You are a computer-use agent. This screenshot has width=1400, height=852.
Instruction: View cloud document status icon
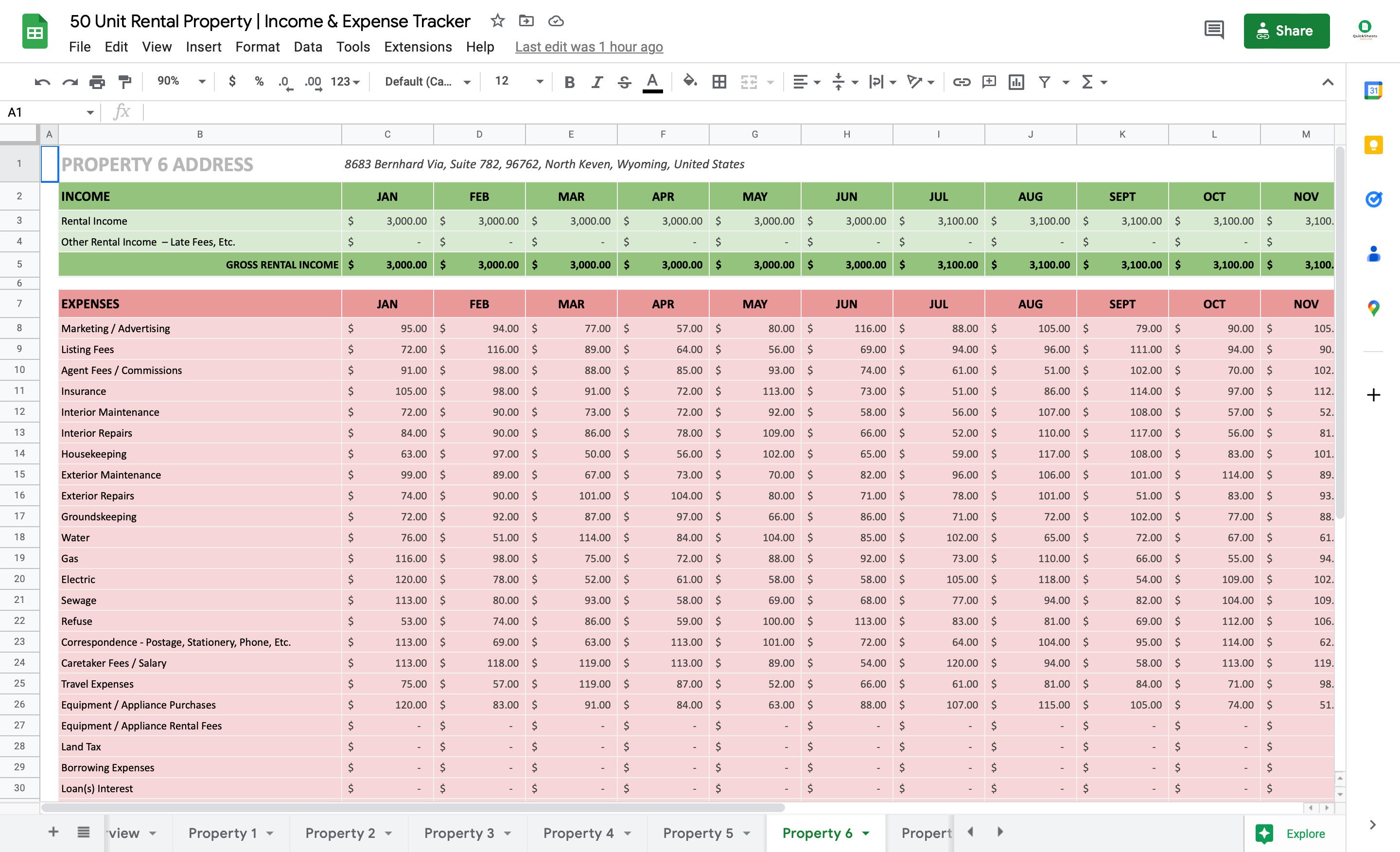coord(556,21)
